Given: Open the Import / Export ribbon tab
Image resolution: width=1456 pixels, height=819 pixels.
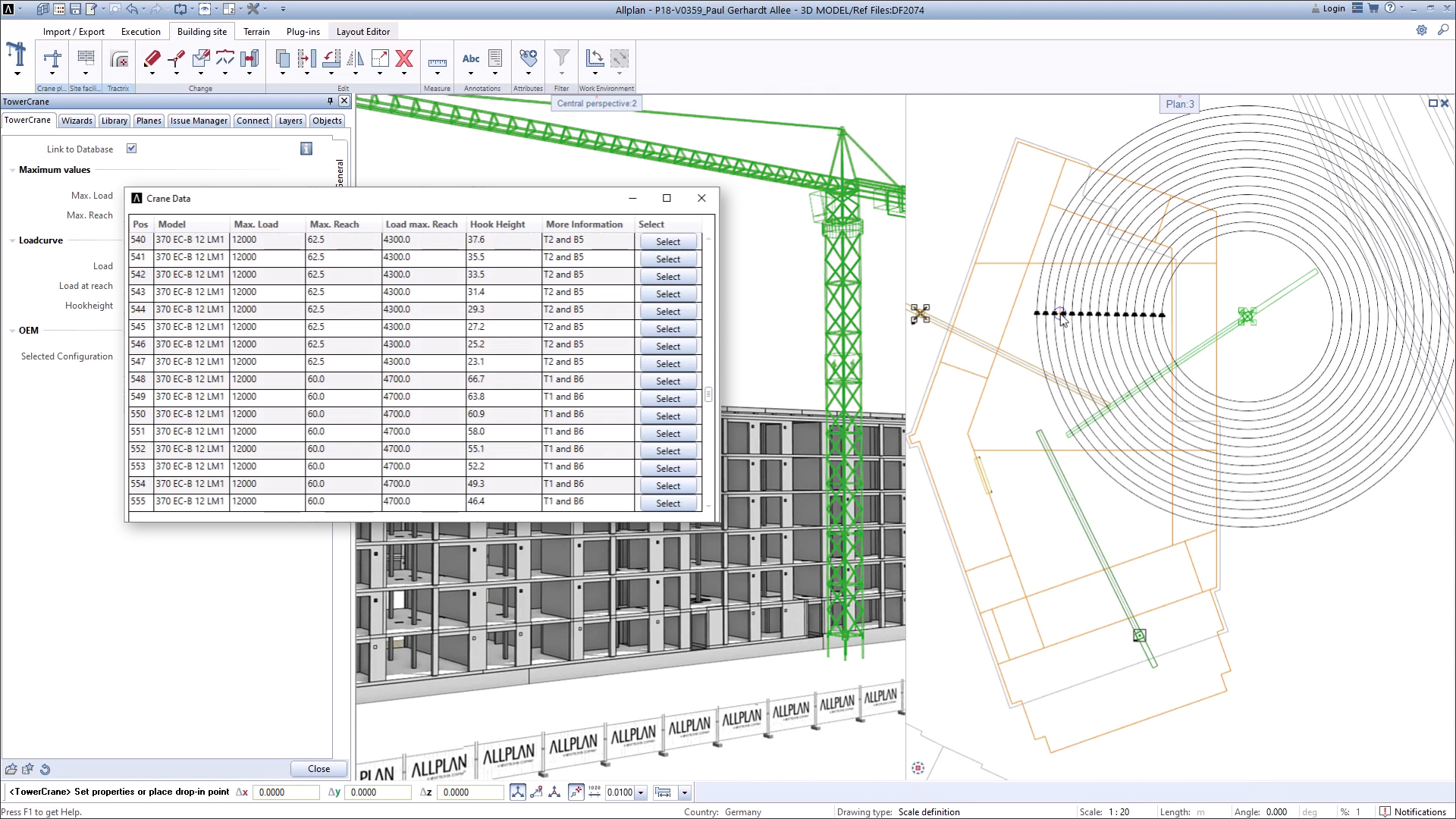Looking at the screenshot, I should tap(74, 31).
